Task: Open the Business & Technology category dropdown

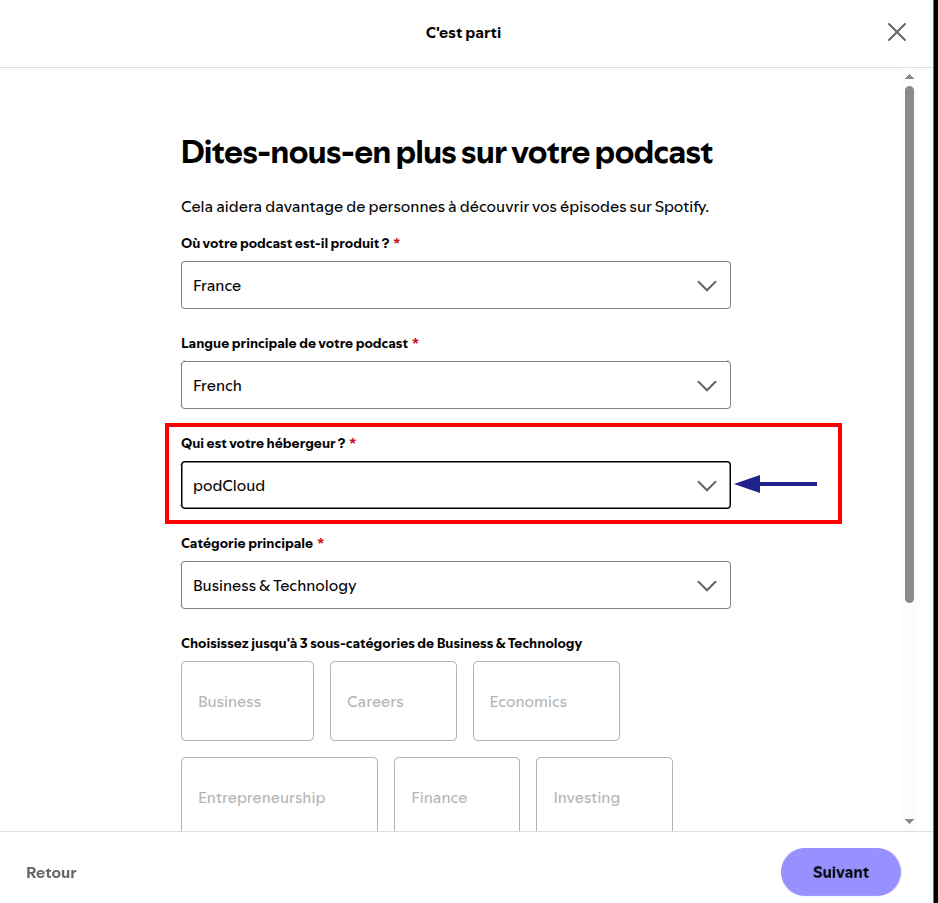Action: (x=456, y=585)
